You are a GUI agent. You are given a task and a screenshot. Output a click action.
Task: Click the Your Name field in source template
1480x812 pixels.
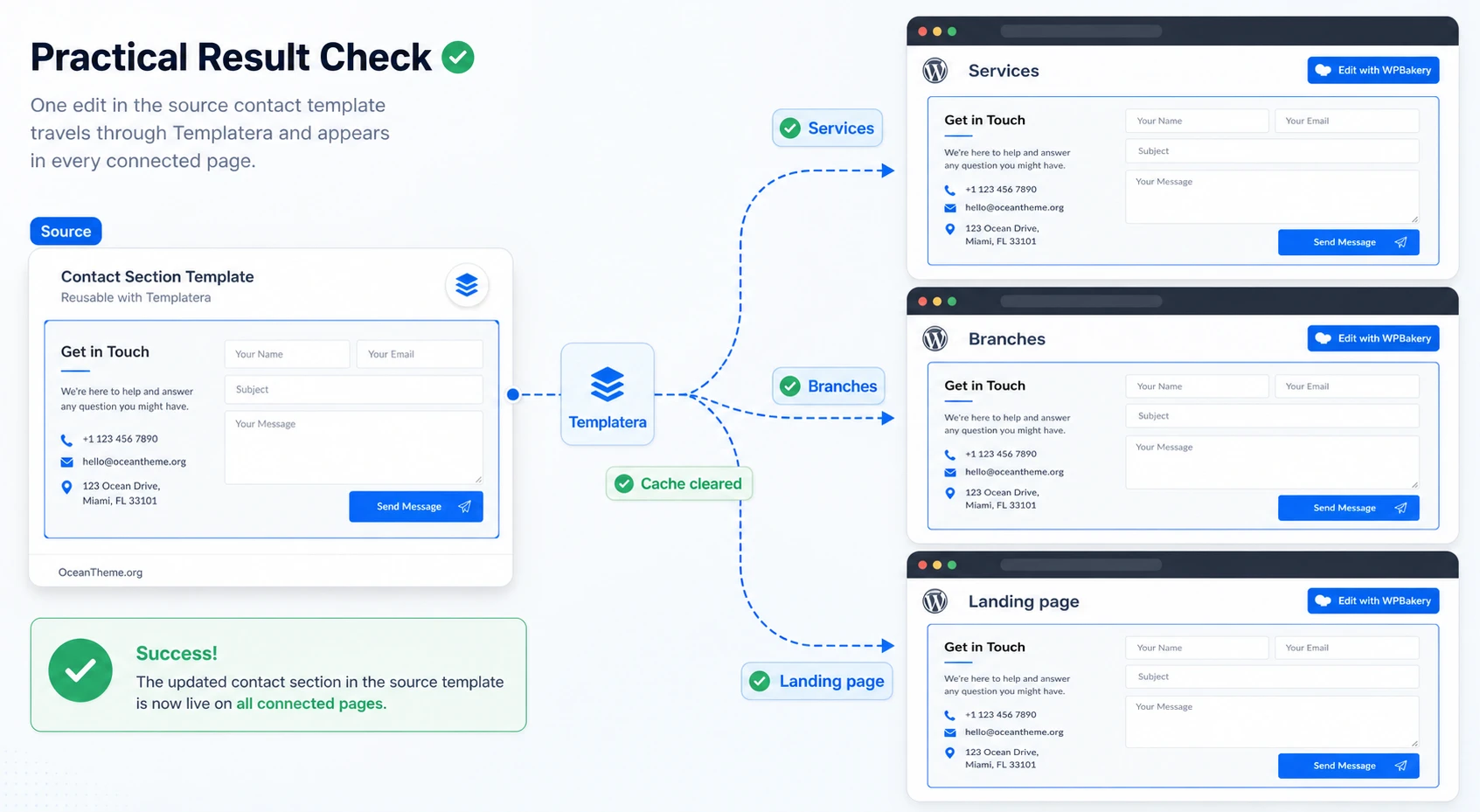(288, 354)
